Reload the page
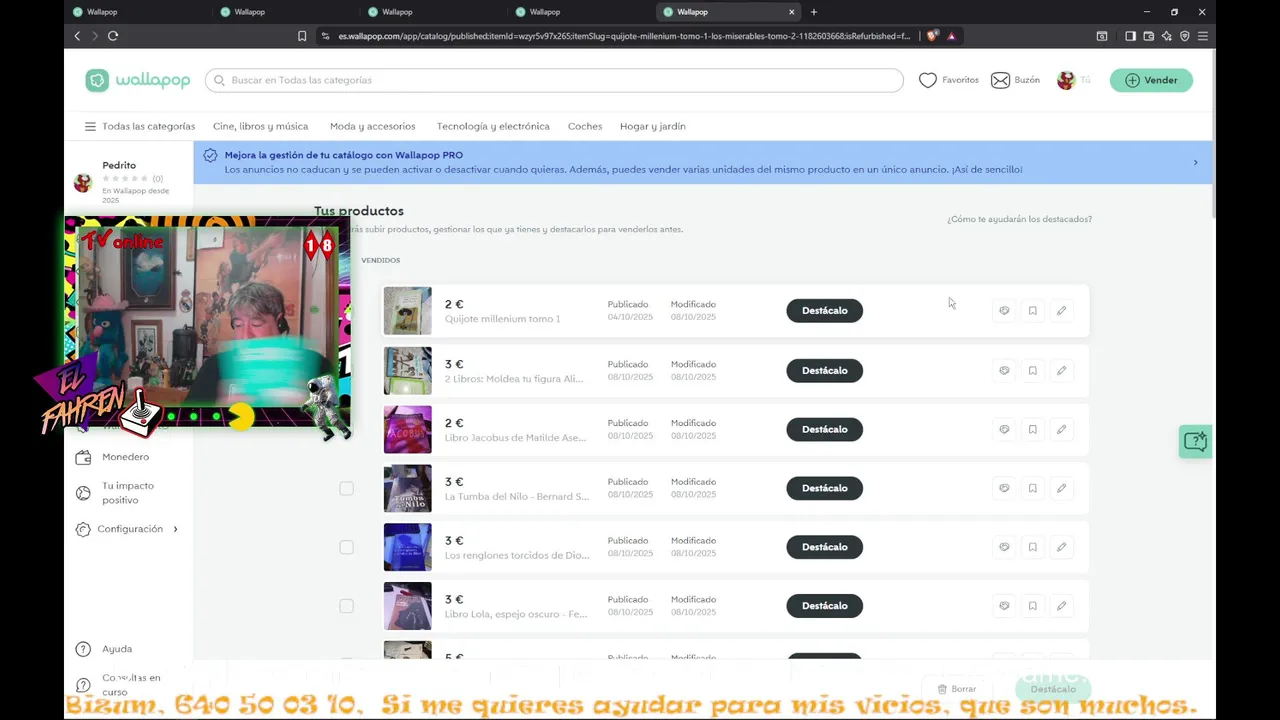Viewport: 1280px width, 720px height. coord(113,36)
